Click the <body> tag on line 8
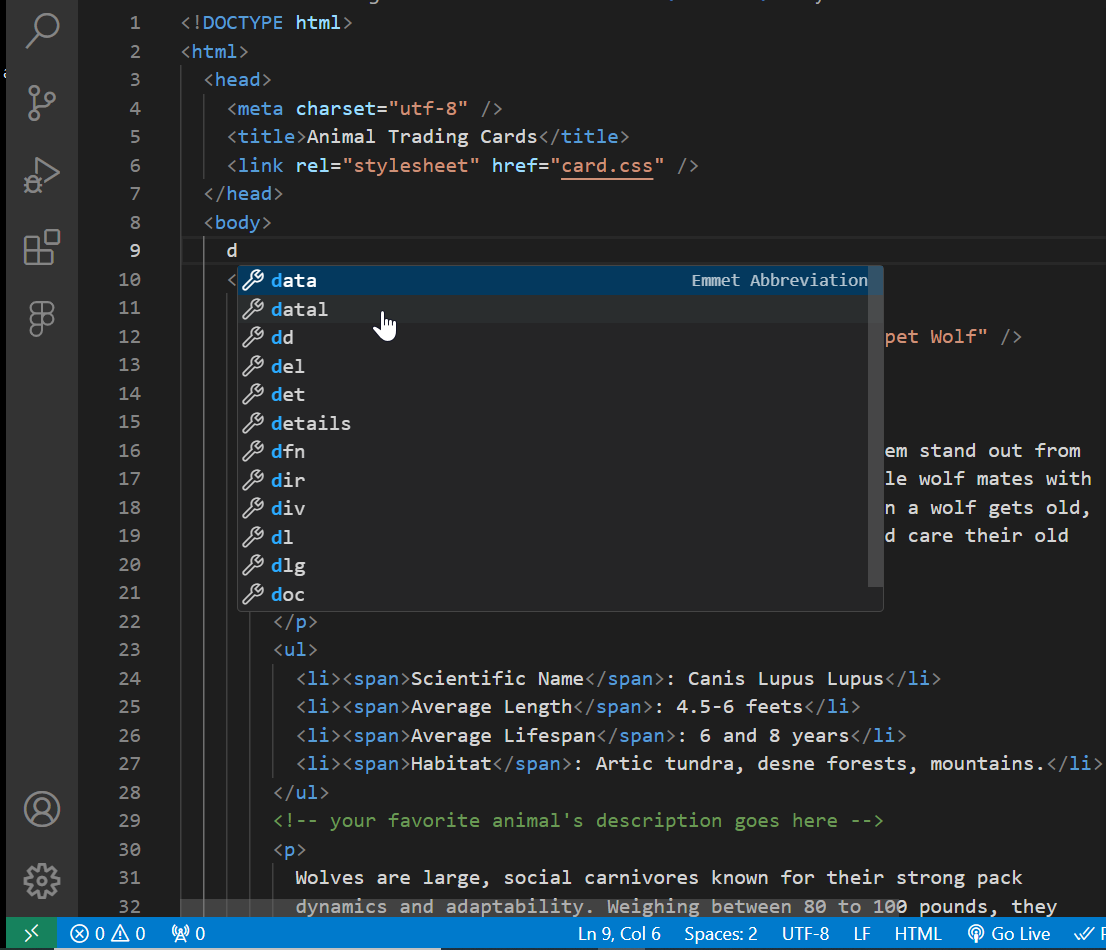Viewport: 1106px width, 950px height. coord(237,223)
